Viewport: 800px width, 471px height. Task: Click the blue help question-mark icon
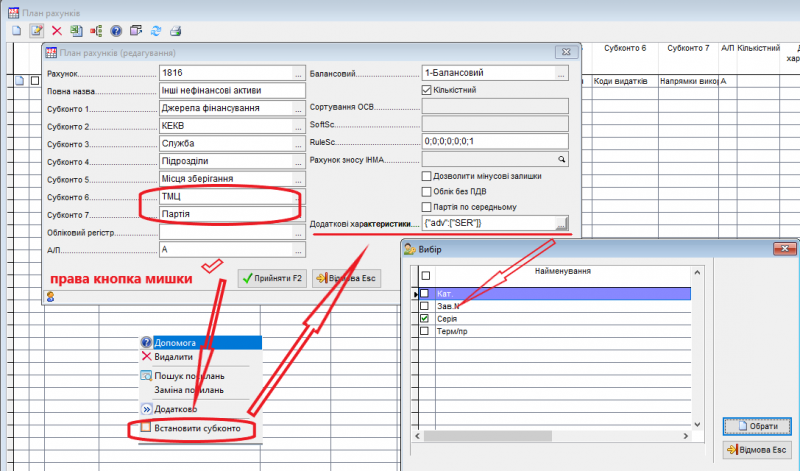116,31
